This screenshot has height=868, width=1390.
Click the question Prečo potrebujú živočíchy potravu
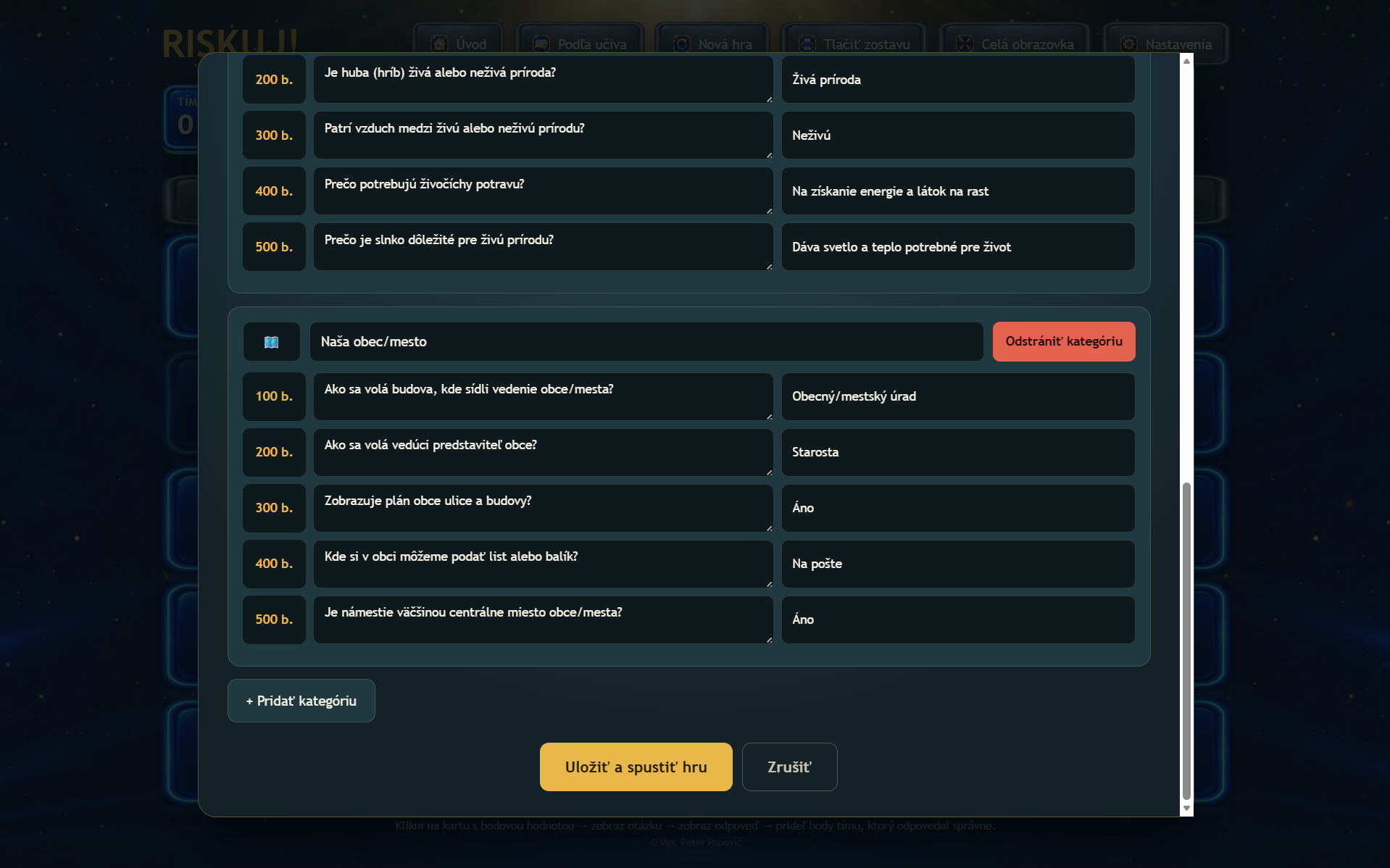544,191
